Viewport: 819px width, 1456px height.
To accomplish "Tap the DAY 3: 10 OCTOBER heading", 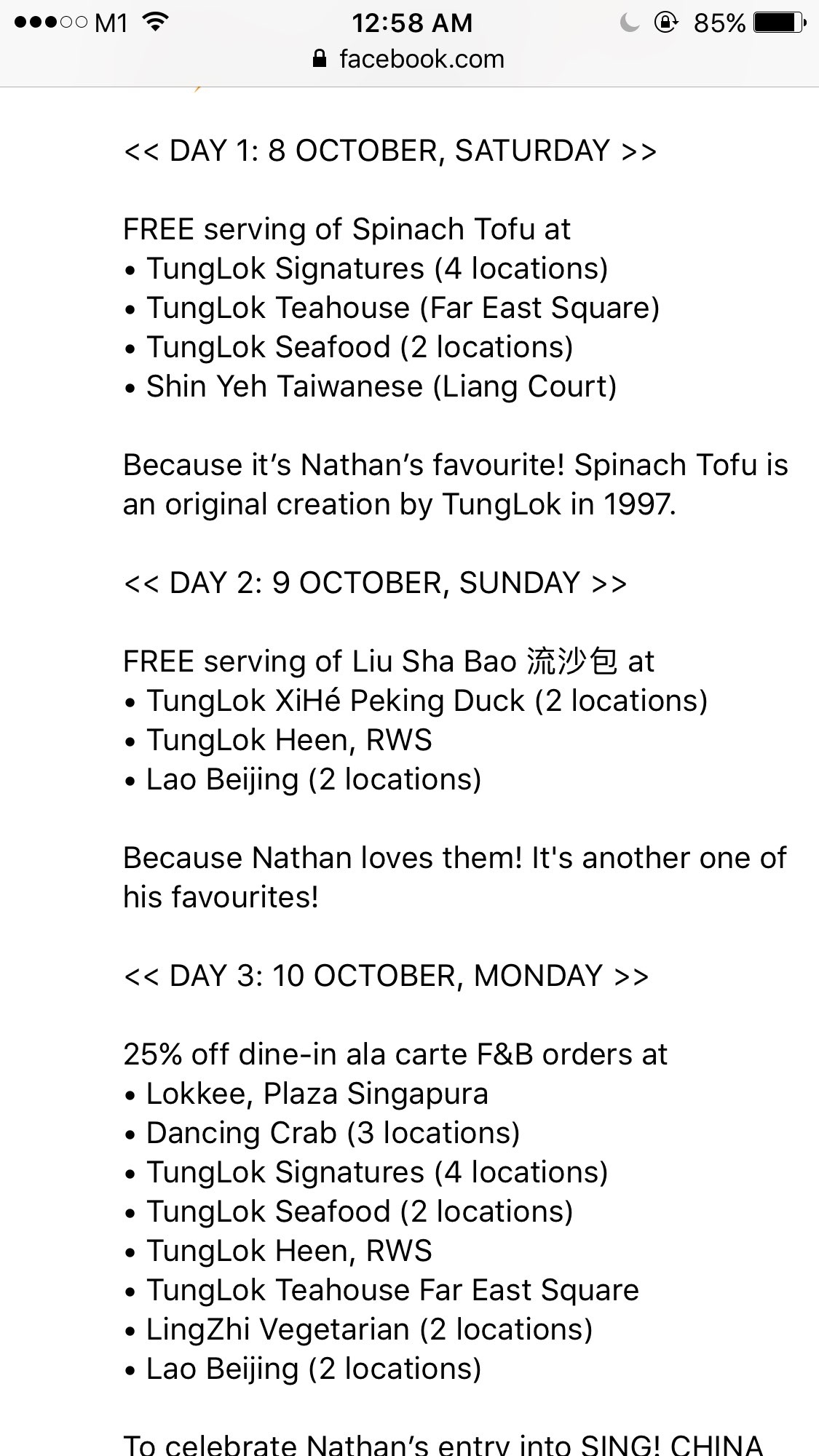I will (x=386, y=976).
